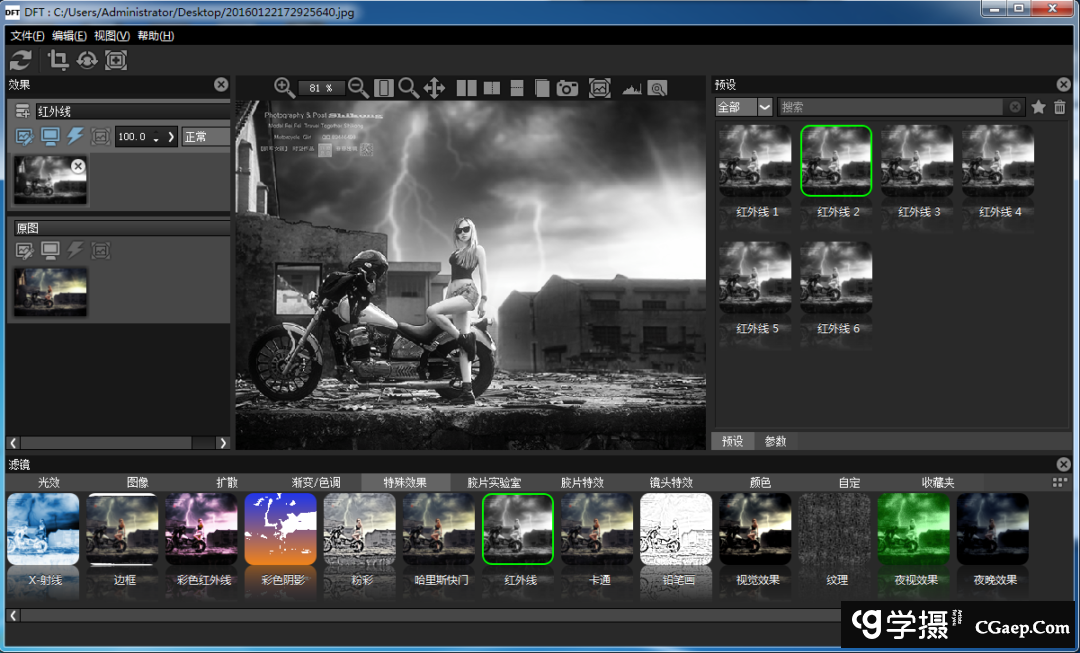Add preset to favorites with star icon
Image resolution: width=1080 pixels, height=653 pixels.
[1039, 107]
